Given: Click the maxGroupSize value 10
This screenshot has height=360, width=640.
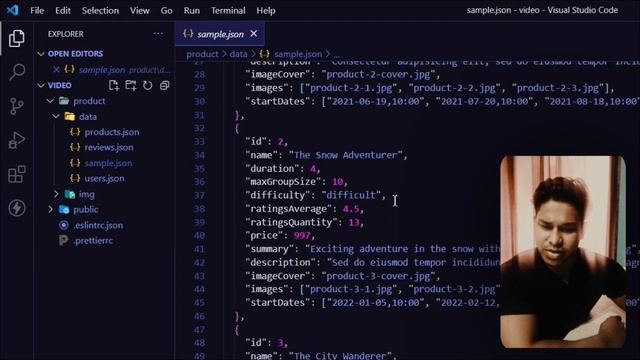Looking at the screenshot, I should [x=337, y=182].
